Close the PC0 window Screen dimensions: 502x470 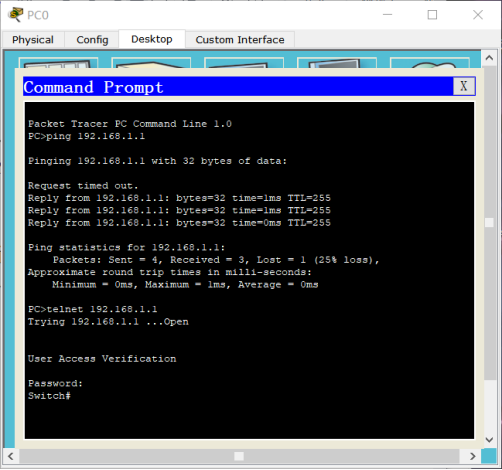[x=478, y=15]
